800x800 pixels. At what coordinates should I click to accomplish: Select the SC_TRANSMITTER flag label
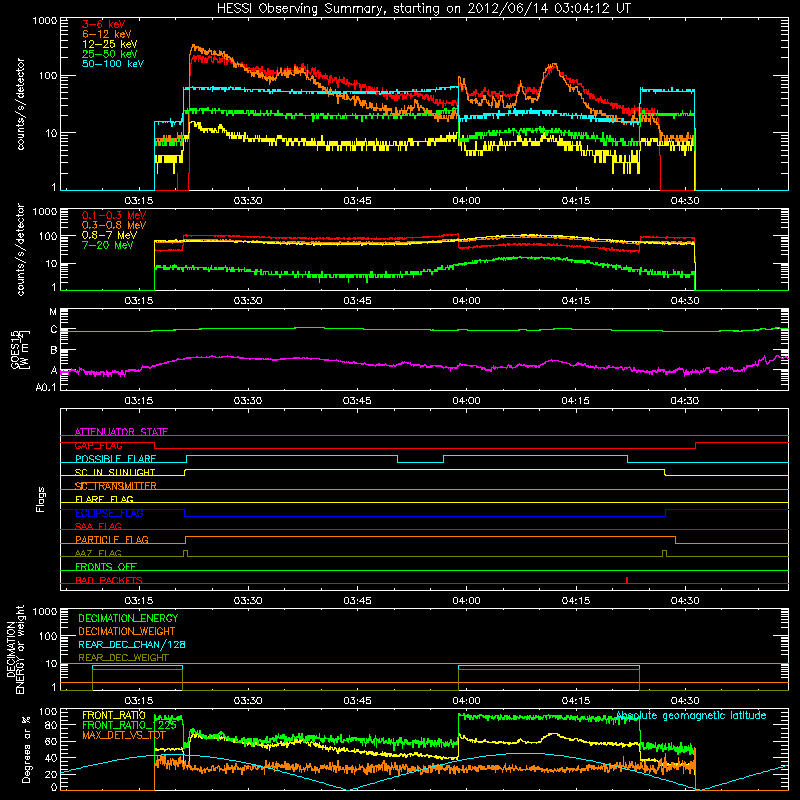click(115, 486)
